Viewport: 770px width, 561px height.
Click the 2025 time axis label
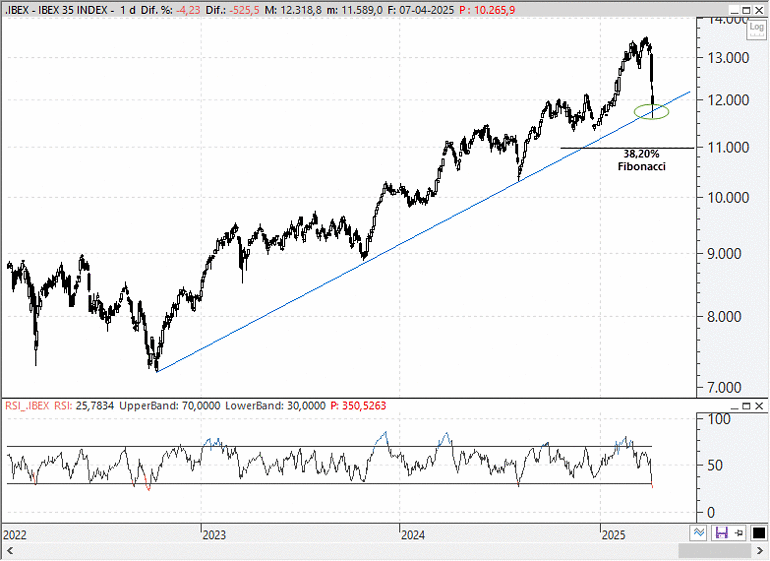click(x=614, y=534)
